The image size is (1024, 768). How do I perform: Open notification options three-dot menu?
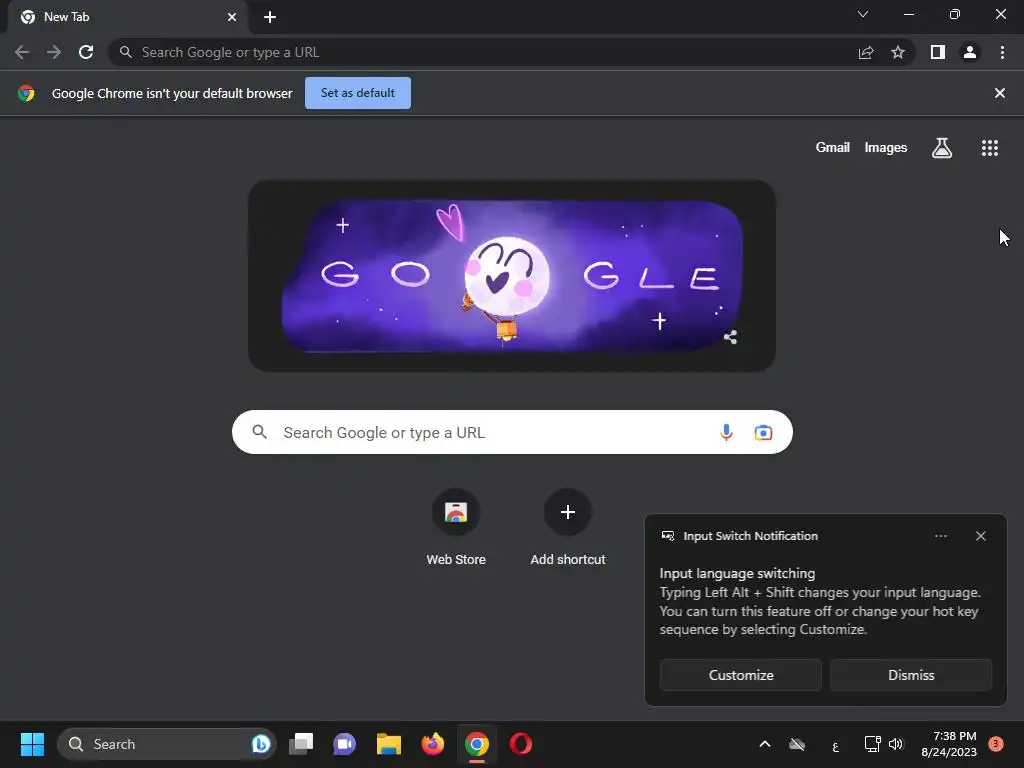[x=940, y=536]
